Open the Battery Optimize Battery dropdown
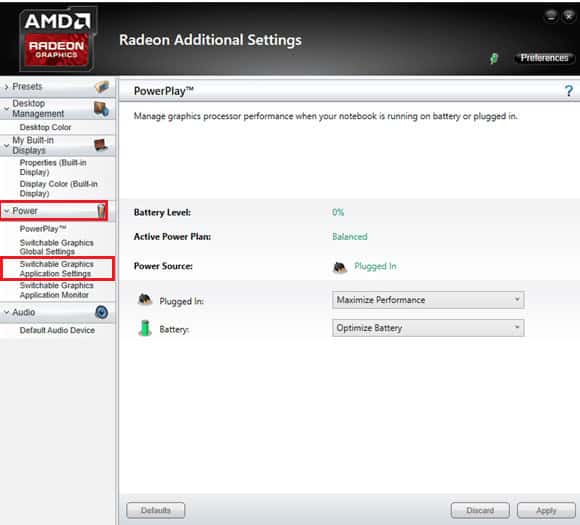 pos(428,328)
